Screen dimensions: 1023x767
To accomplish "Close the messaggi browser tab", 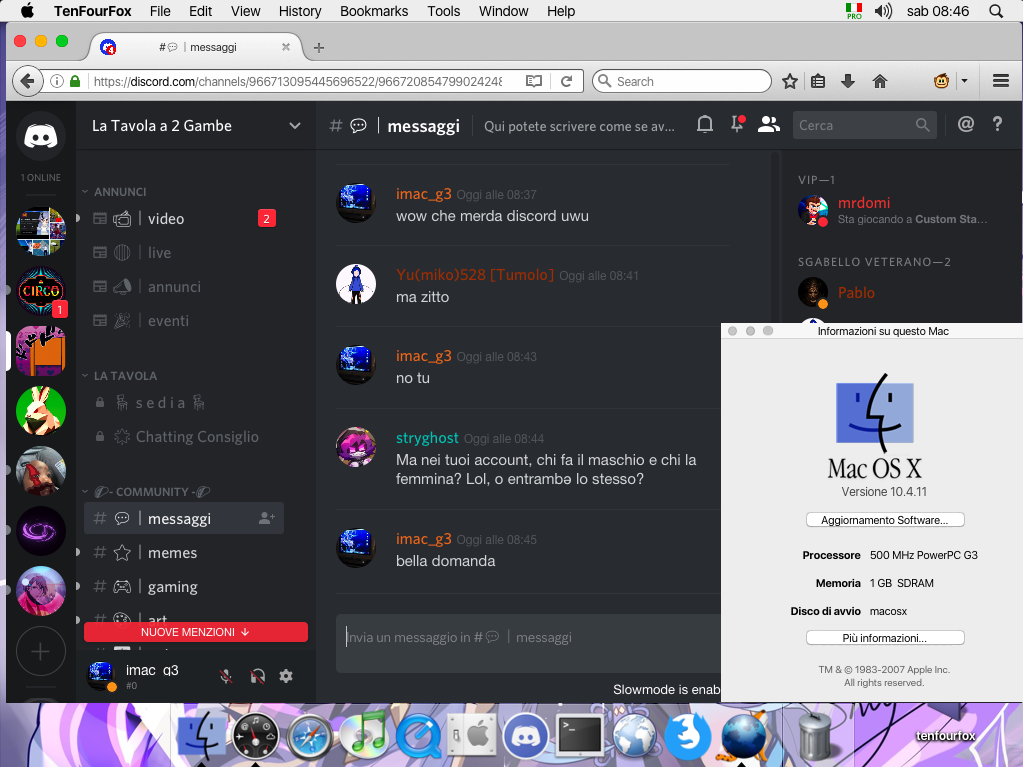I will pyautogui.click(x=285, y=47).
